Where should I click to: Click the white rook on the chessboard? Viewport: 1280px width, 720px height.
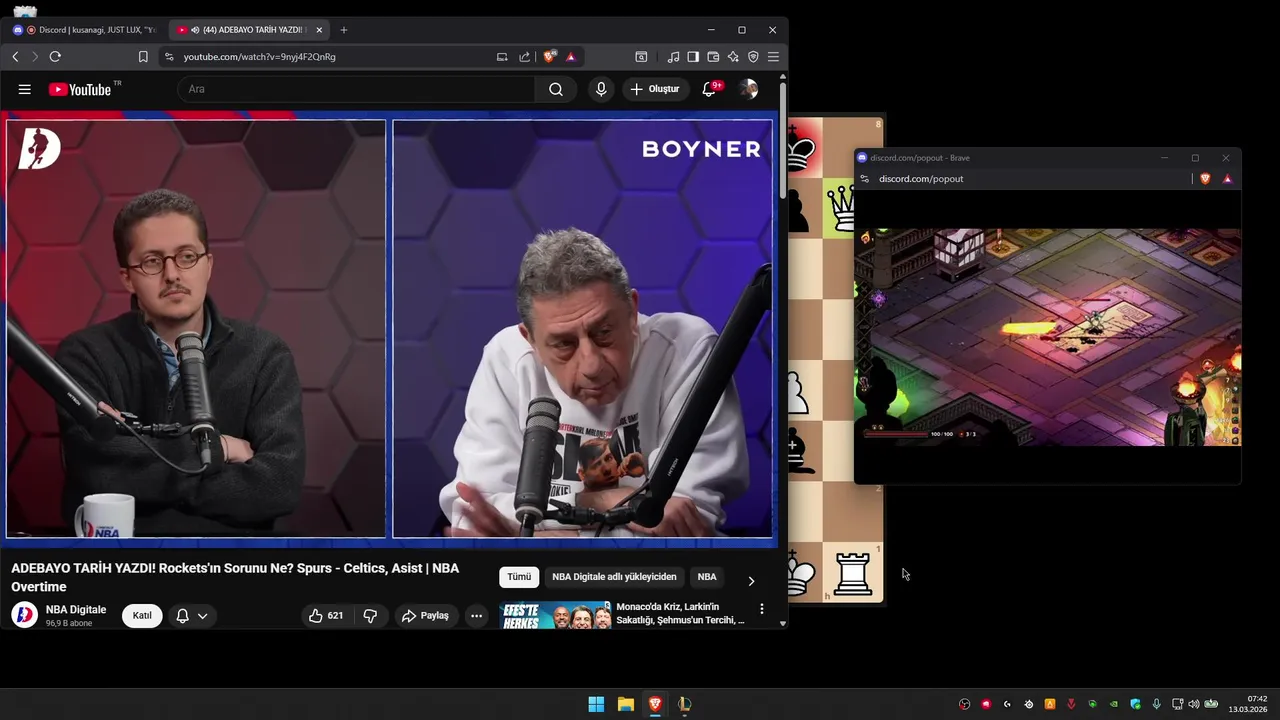pos(853,574)
